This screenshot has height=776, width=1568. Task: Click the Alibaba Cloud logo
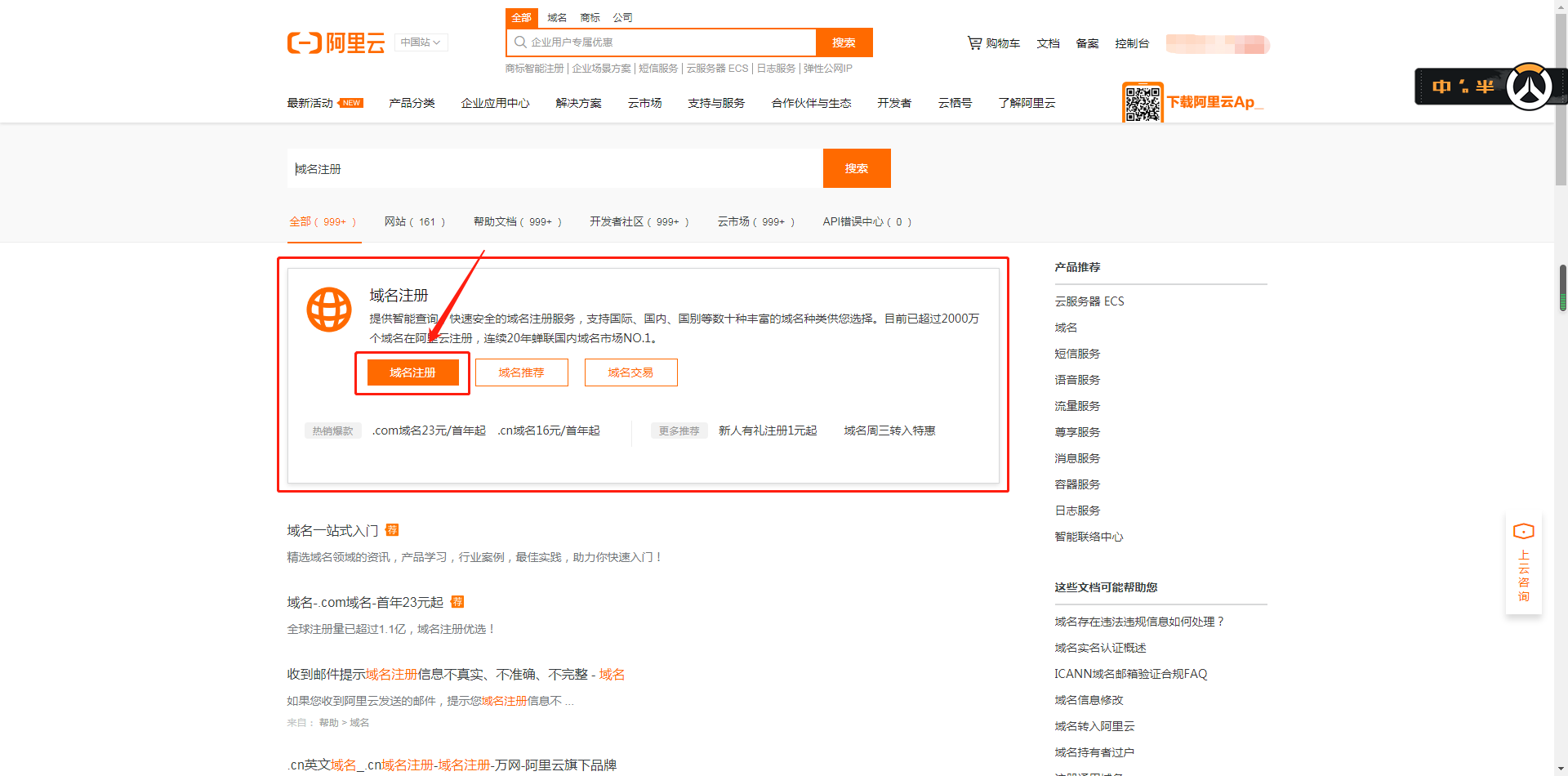pos(336,42)
